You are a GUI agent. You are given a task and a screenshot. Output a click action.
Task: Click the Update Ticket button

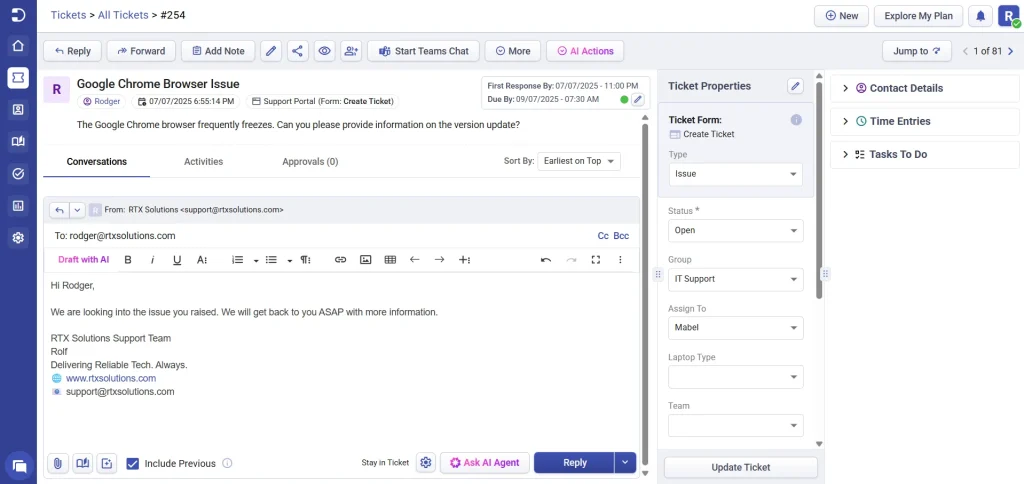pyautogui.click(x=741, y=468)
